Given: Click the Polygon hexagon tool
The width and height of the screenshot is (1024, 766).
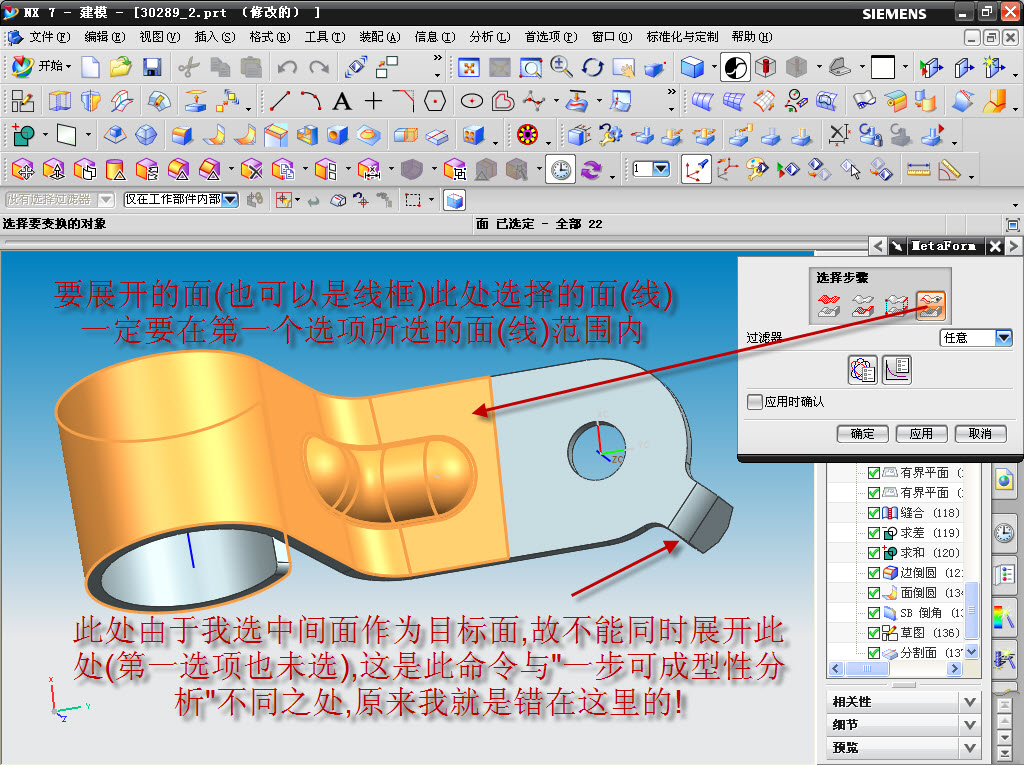Looking at the screenshot, I should pos(435,101).
